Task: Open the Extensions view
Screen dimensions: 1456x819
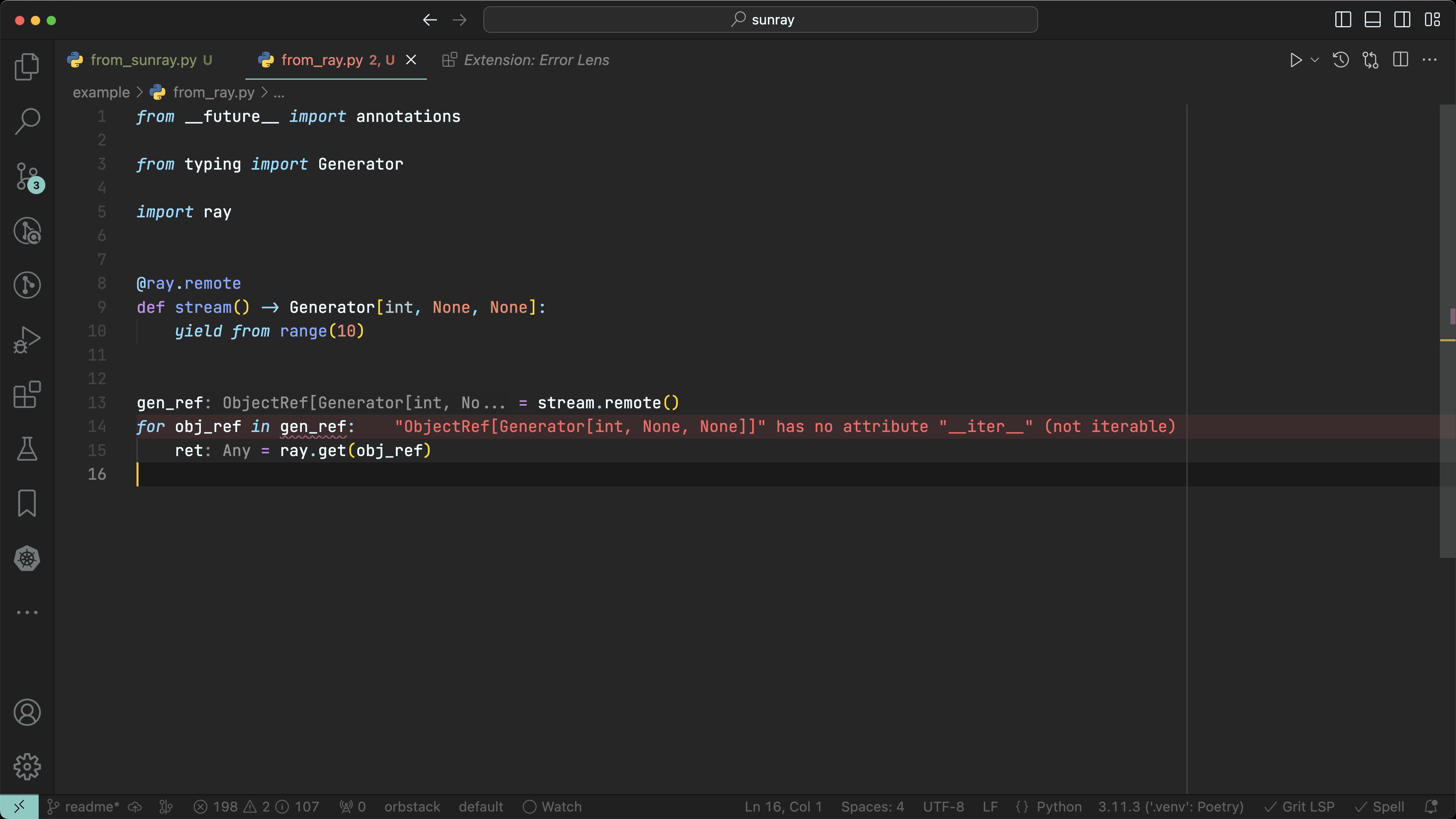Action: [x=26, y=395]
